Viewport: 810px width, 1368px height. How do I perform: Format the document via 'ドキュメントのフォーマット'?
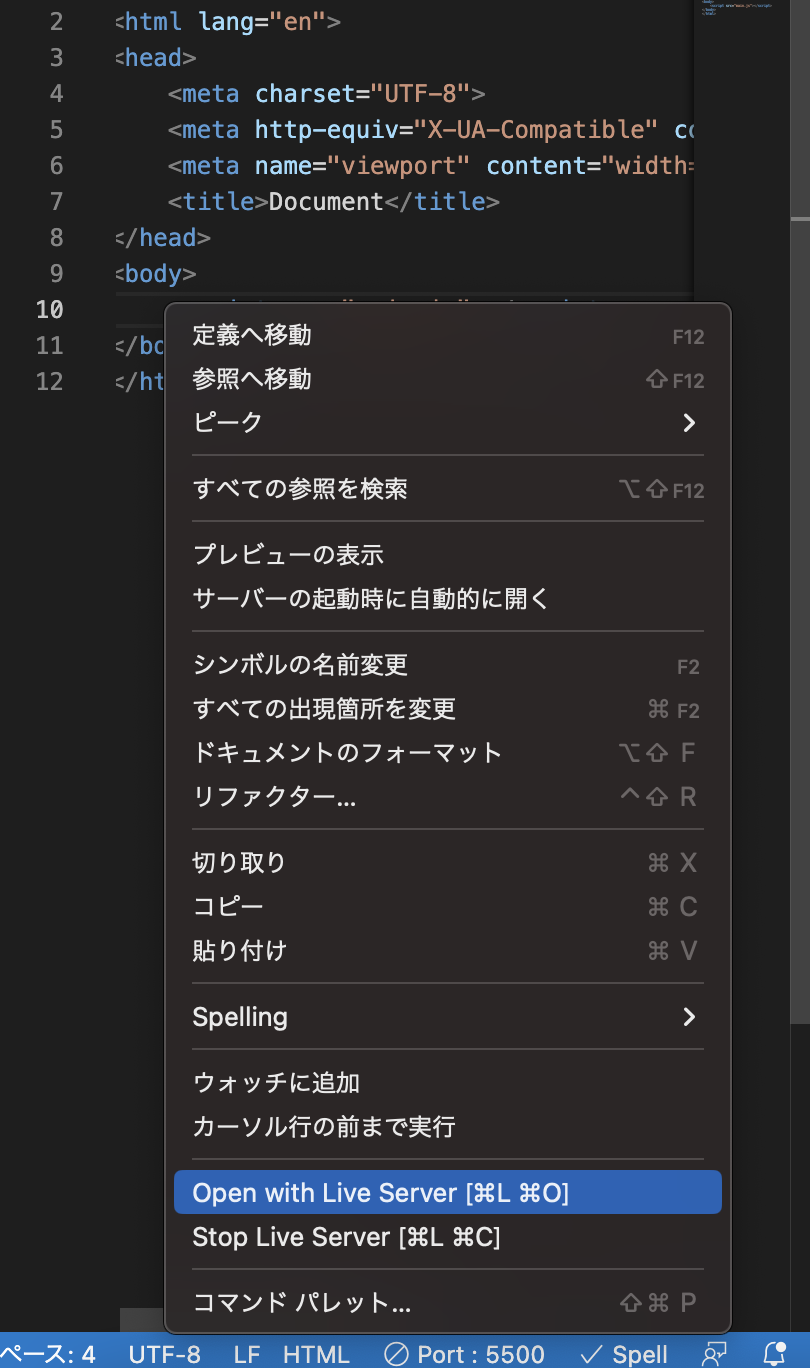pyautogui.click(x=345, y=752)
